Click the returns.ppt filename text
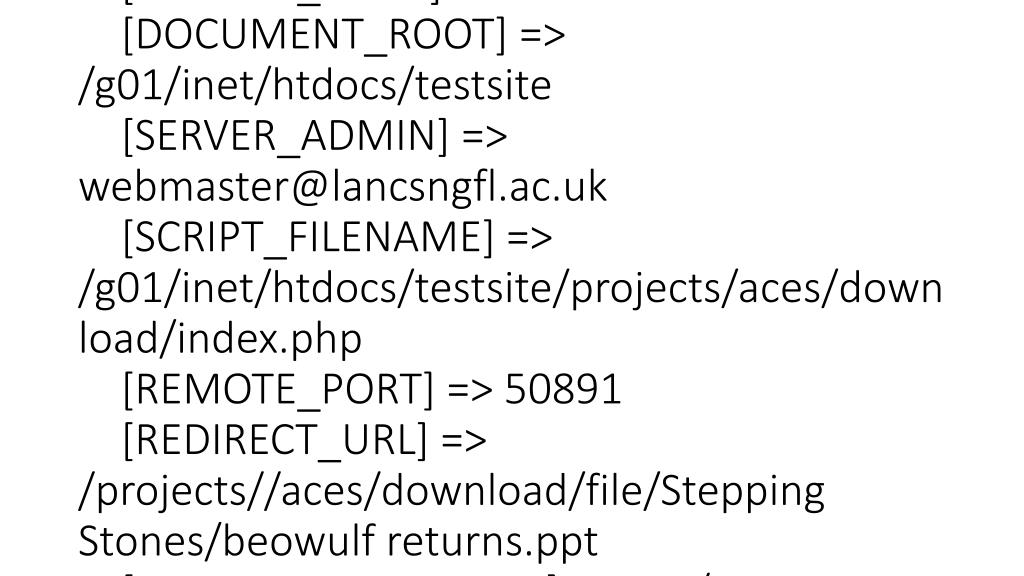The width and height of the screenshot is (1024, 576). (493, 542)
